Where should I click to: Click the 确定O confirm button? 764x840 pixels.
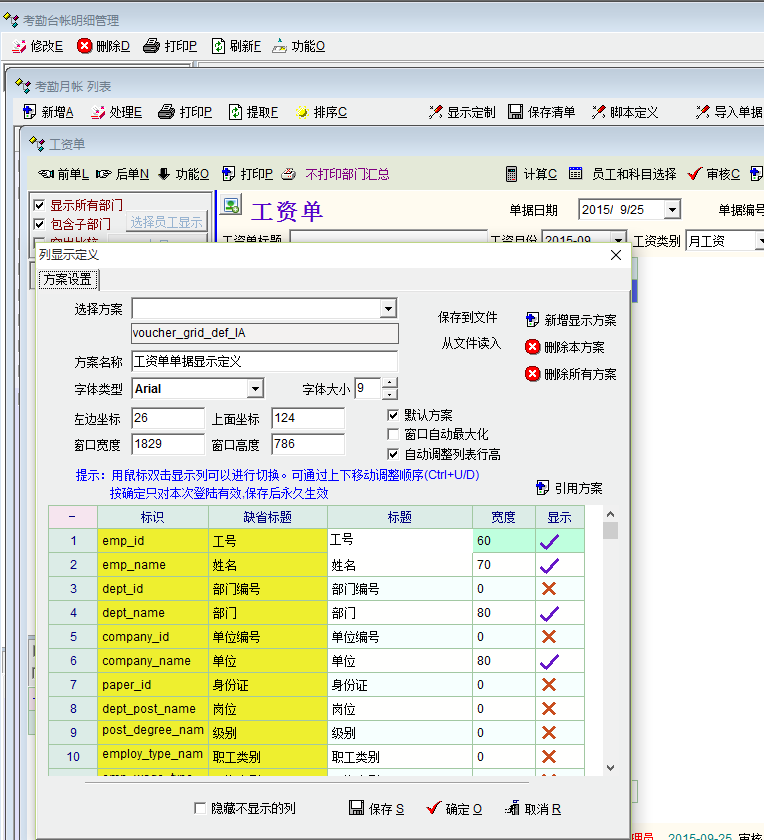(453, 808)
